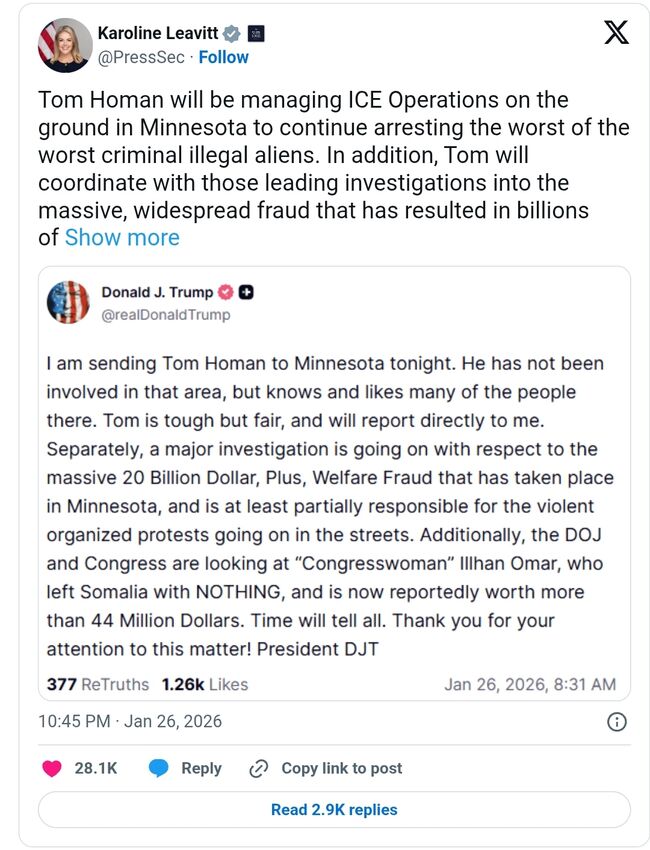Click the heart icon to like the post
Viewport: 650px width, 850px height.
[51, 768]
